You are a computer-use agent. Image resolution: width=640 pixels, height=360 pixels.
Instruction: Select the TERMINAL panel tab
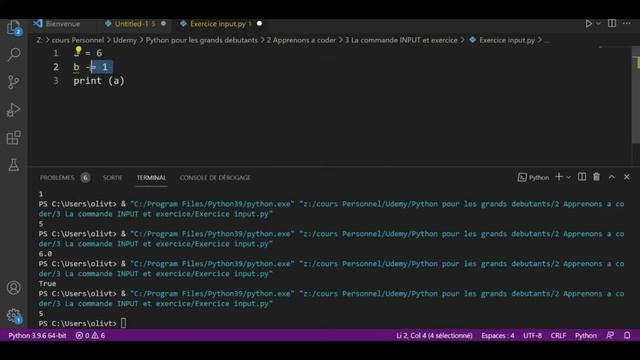coord(151,178)
